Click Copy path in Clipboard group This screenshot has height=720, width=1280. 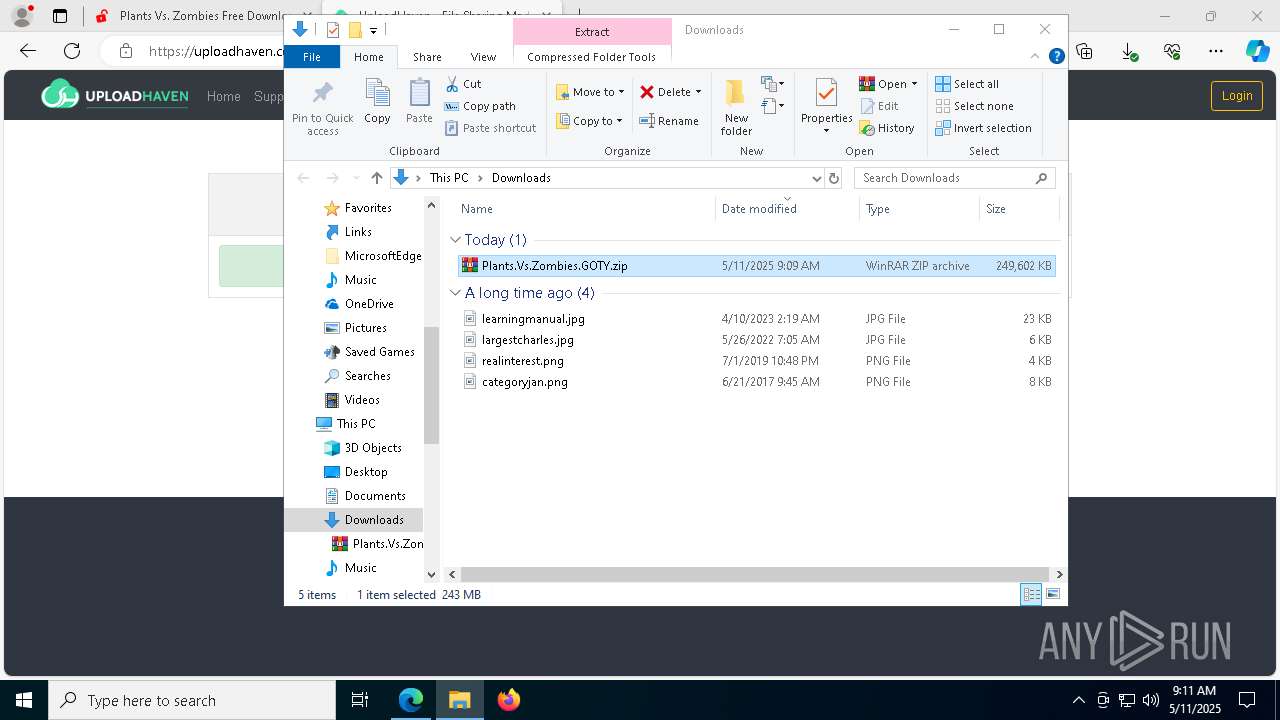480,106
